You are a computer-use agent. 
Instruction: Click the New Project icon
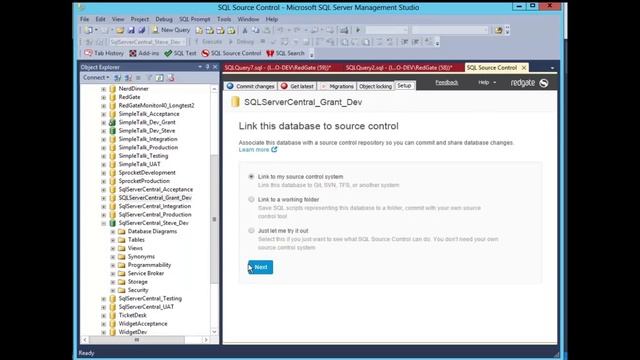coord(89,30)
